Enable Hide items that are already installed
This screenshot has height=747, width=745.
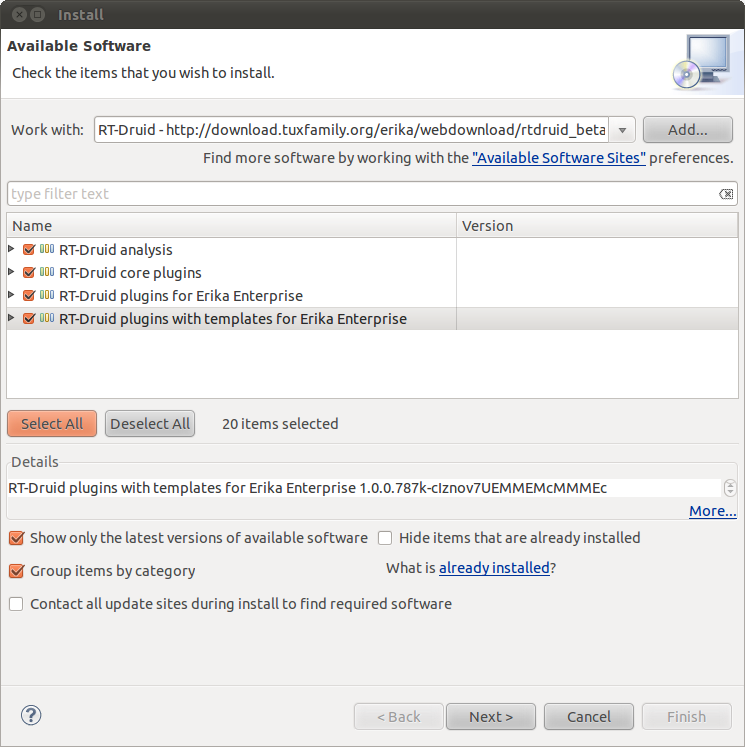click(385, 538)
